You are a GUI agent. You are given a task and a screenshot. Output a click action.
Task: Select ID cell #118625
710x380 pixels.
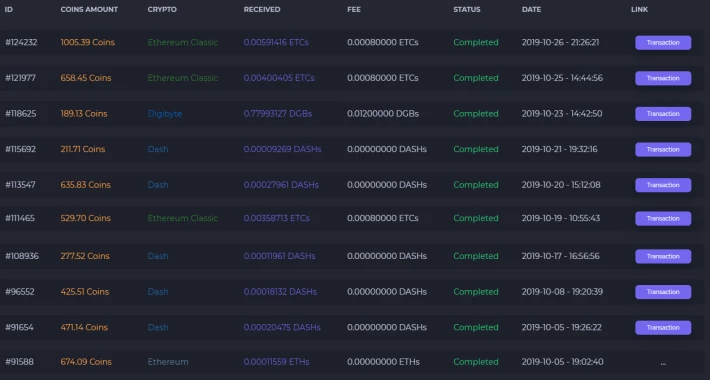tap(20, 114)
